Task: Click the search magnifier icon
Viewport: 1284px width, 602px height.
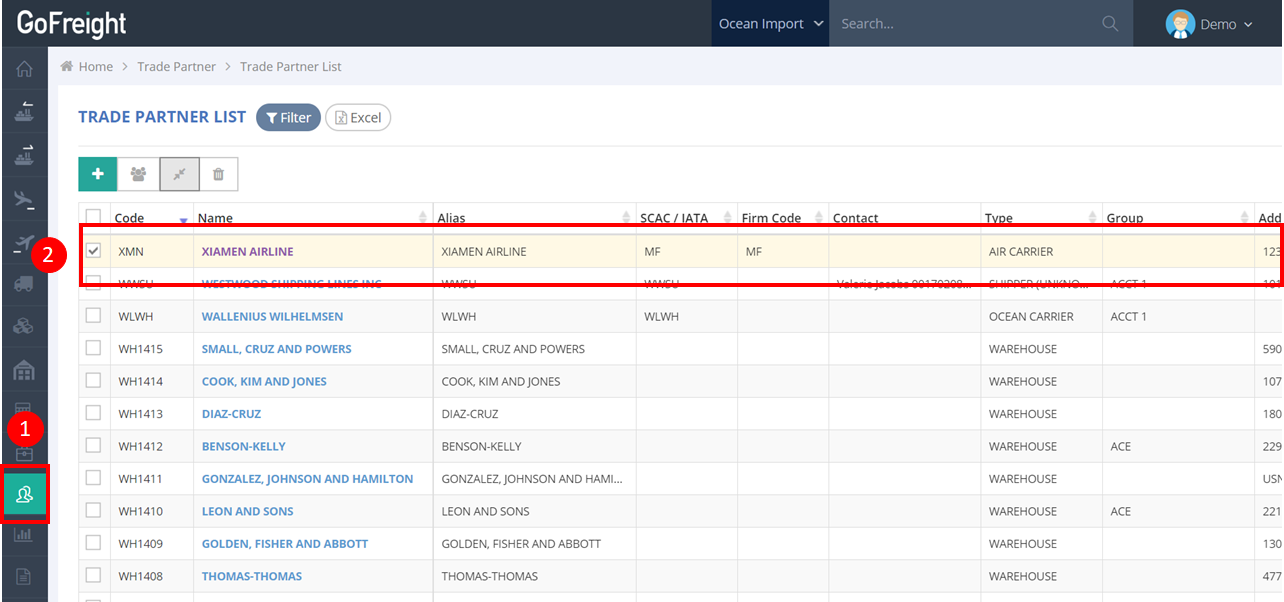Action: pyautogui.click(x=1110, y=24)
